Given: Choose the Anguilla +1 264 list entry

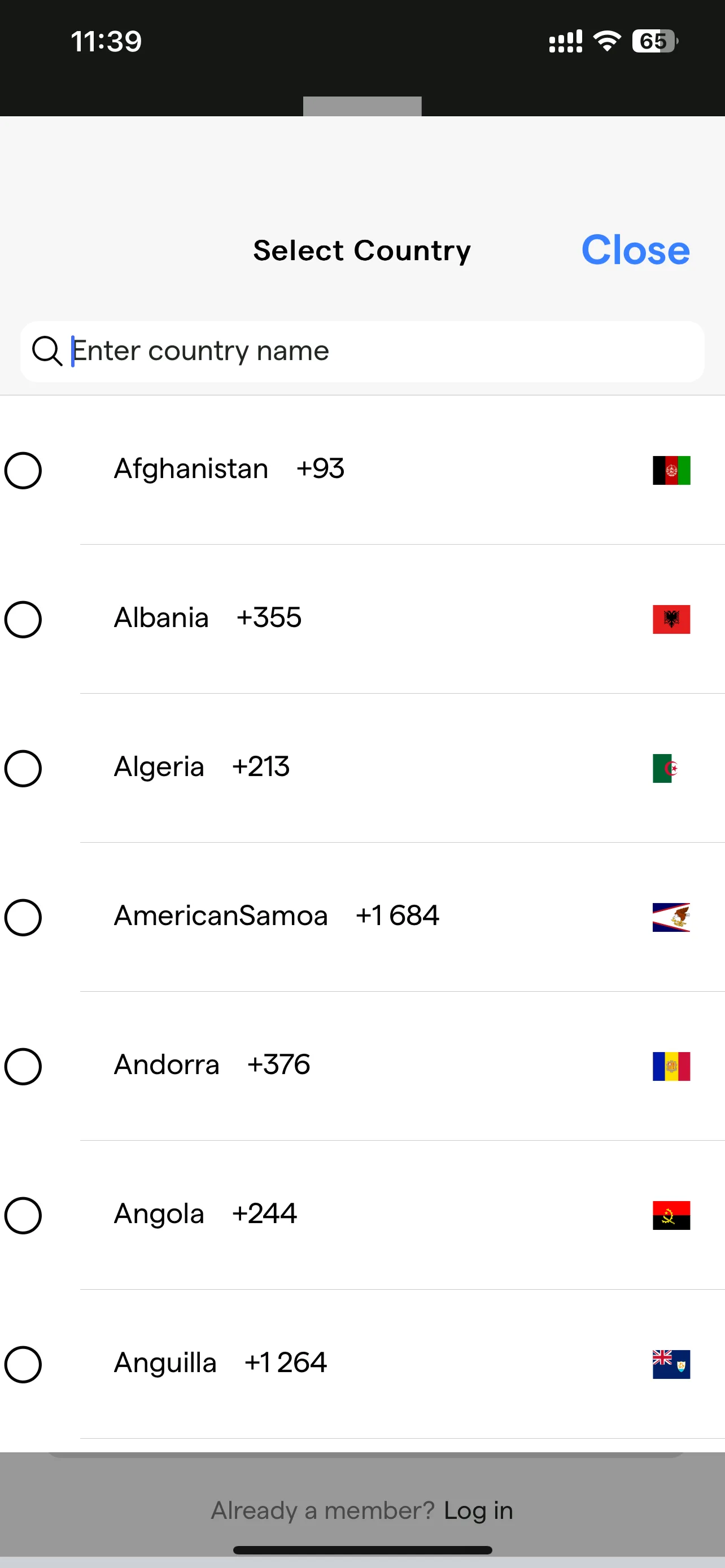Looking at the screenshot, I should (362, 1364).
